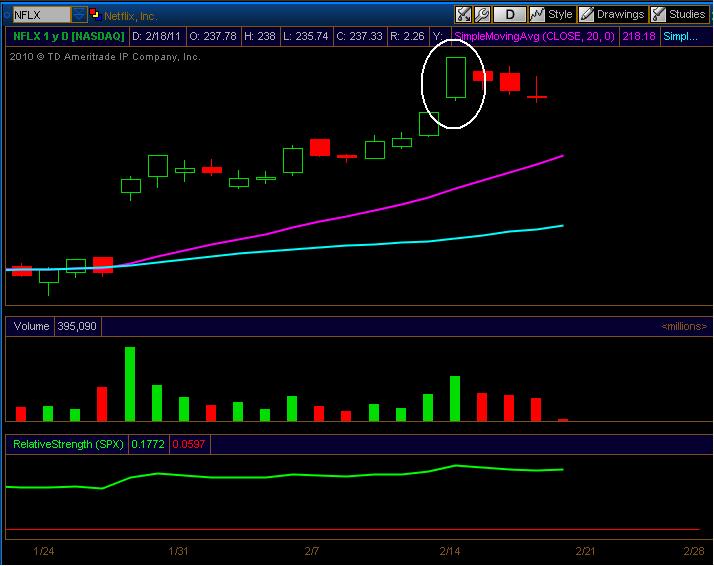Click the 2/7 date on time axis

311,551
